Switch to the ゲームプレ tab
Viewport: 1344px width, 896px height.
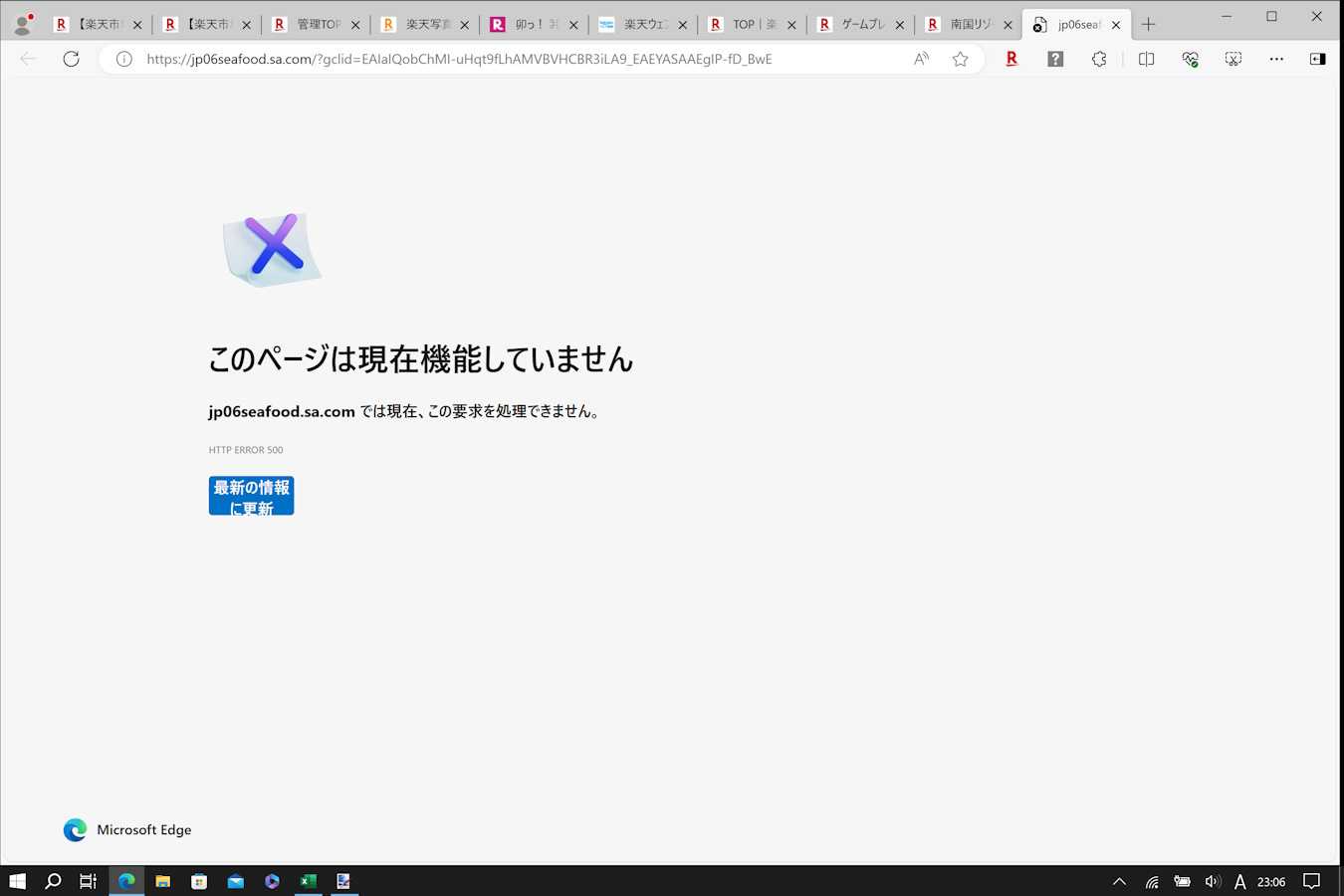861,24
